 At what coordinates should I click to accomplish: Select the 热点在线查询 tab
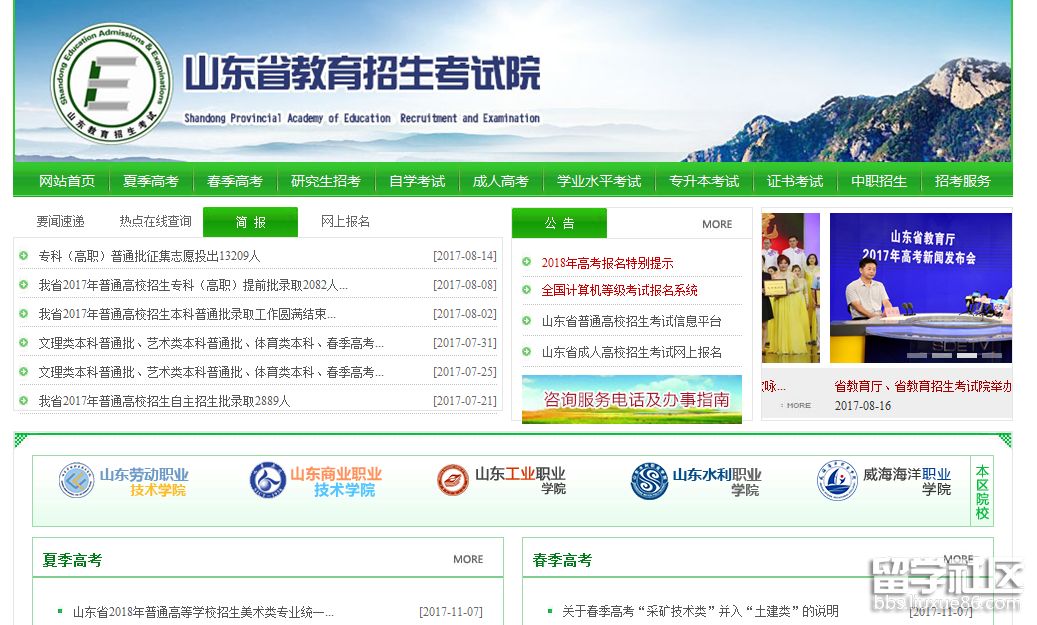point(155,222)
